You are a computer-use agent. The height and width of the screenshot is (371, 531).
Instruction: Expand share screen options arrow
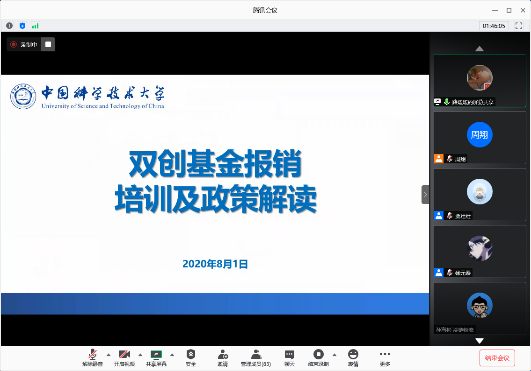pyautogui.click(x=172, y=355)
